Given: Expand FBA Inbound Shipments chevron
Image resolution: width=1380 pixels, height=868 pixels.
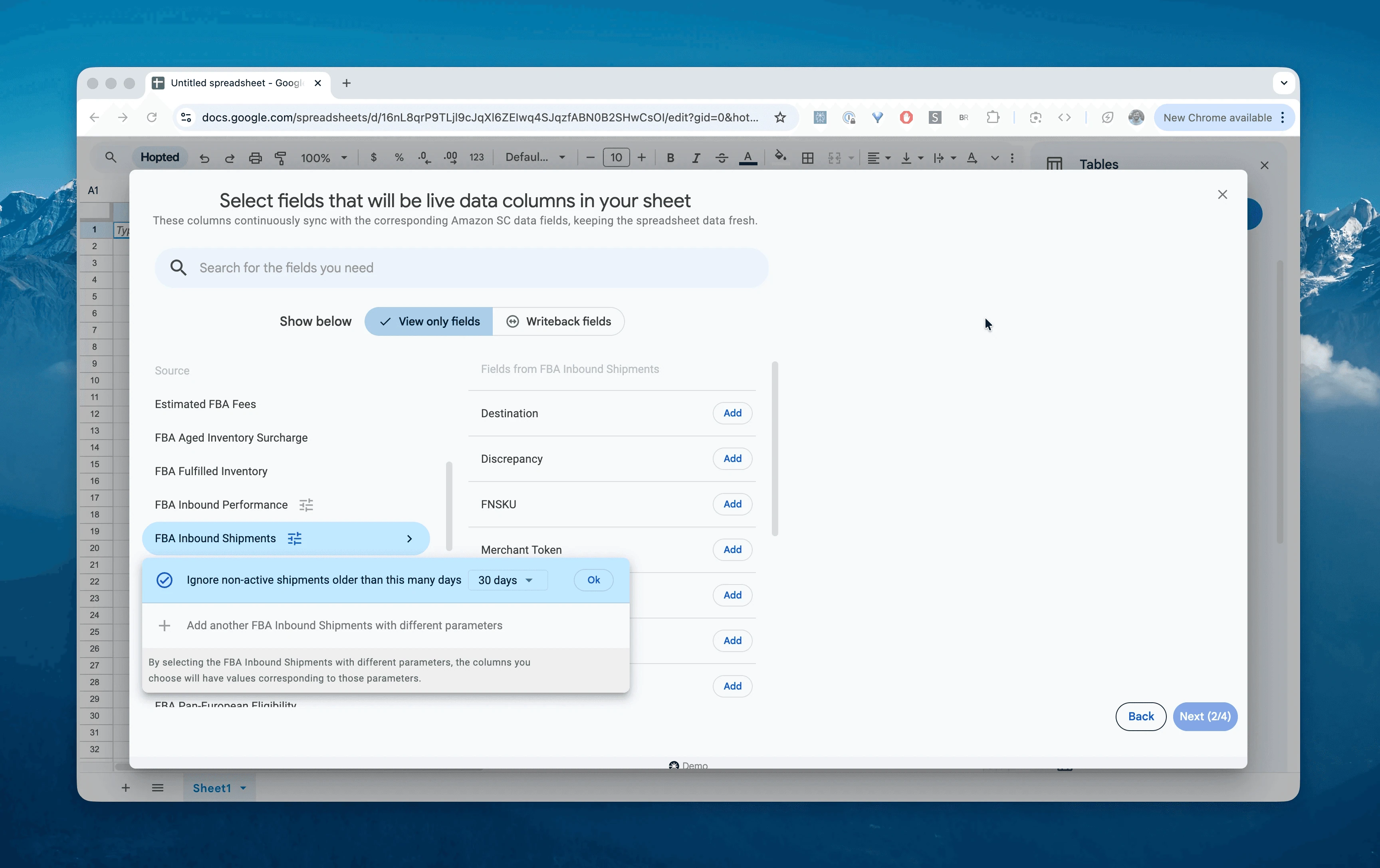Looking at the screenshot, I should pyautogui.click(x=409, y=539).
